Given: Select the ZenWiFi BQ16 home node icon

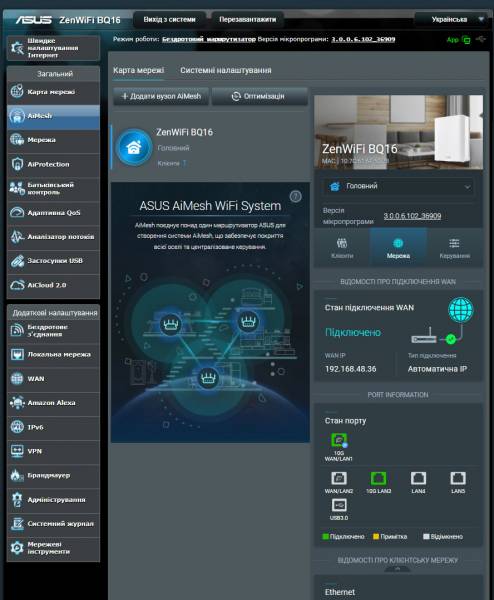Looking at the screenshot, I should 134,147.
